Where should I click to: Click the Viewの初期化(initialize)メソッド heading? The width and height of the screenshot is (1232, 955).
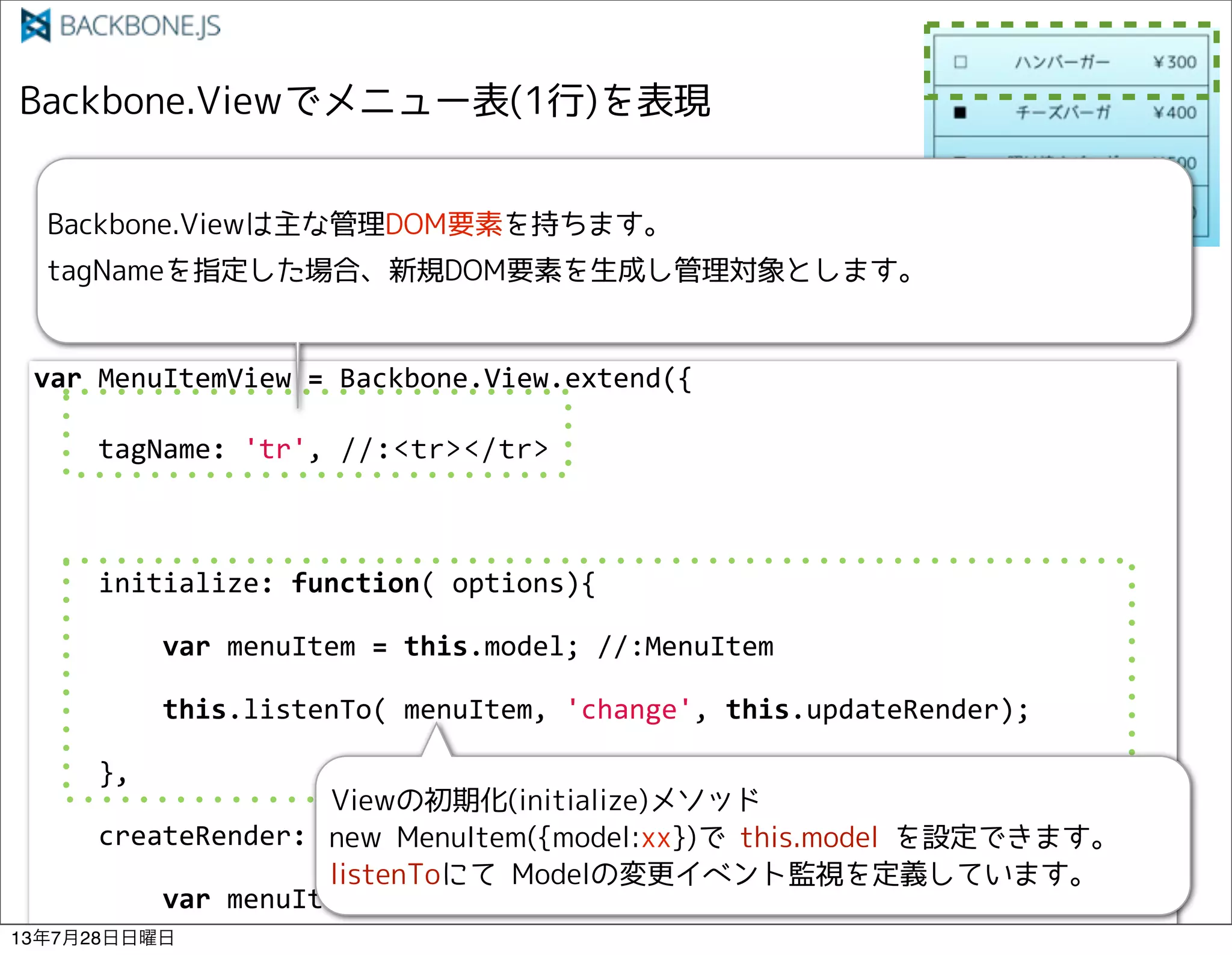coord(545,800)
